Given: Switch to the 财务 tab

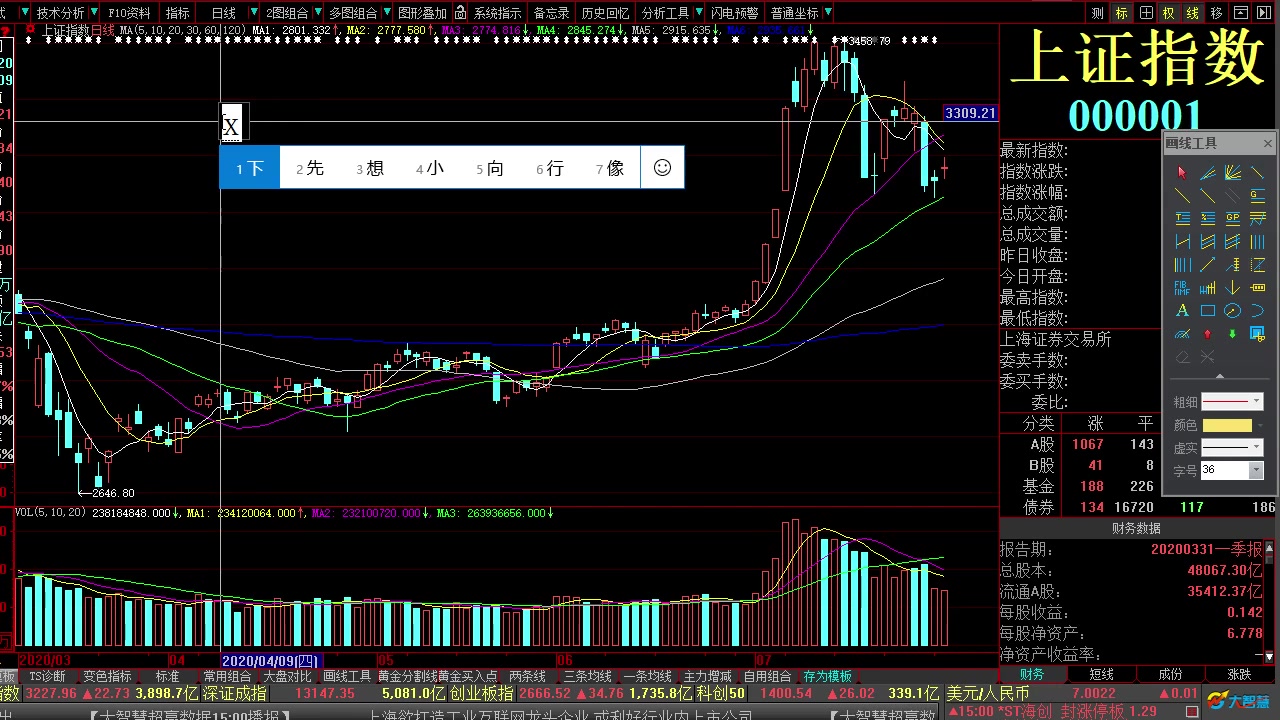Looking at the screenshot, I should pos(1032,674).
